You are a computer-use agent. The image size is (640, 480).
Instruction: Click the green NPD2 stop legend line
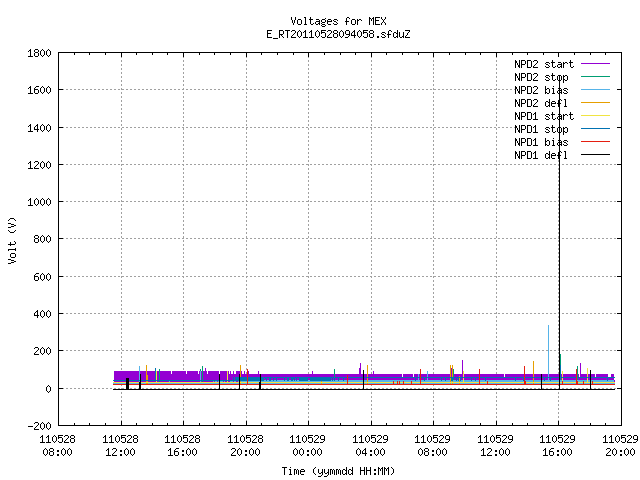point(596,77)
